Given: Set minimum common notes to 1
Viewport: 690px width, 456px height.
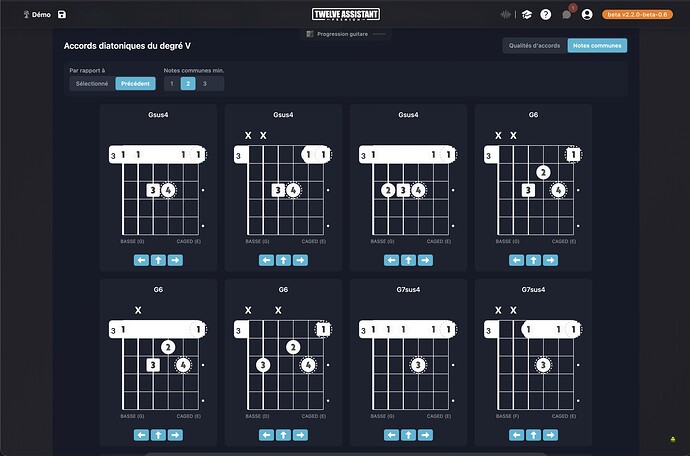Looking at the screenshot, I should [172, 84].
